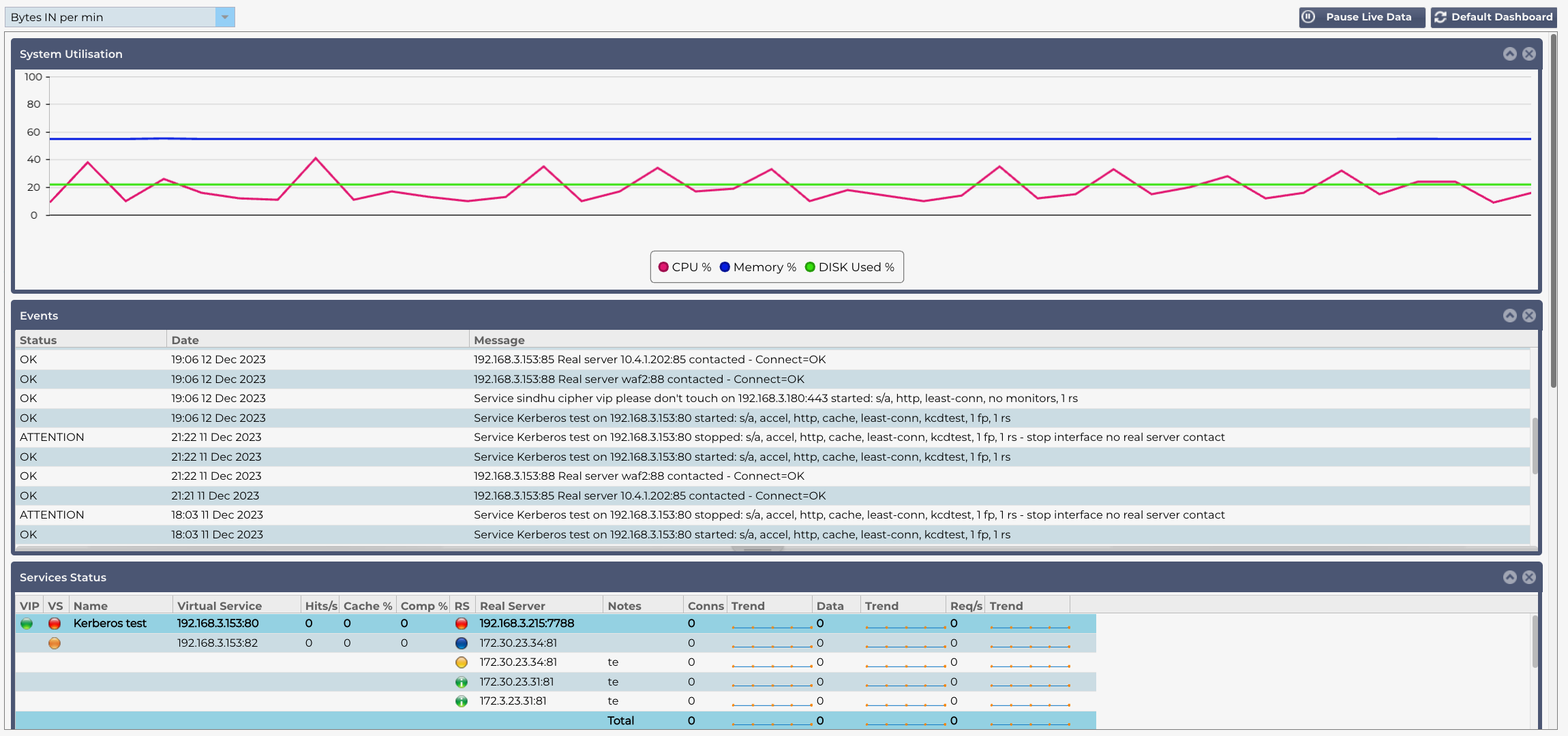Screen dimensions: 1568x736
Task: Close the System Utilisation widget
Action: pyautogui.click(x=1529, y=54)
